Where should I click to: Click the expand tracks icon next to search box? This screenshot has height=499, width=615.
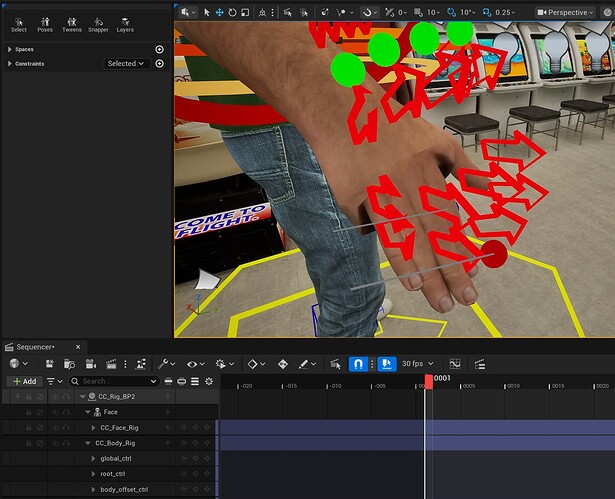(182, 381)
